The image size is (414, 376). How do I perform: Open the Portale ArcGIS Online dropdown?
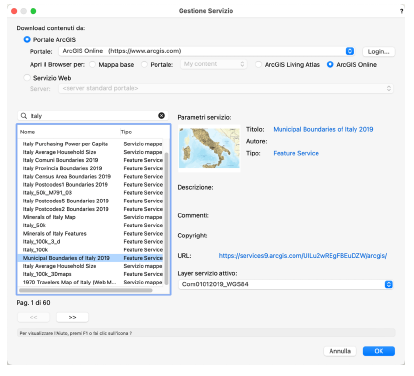coord(206,51)
